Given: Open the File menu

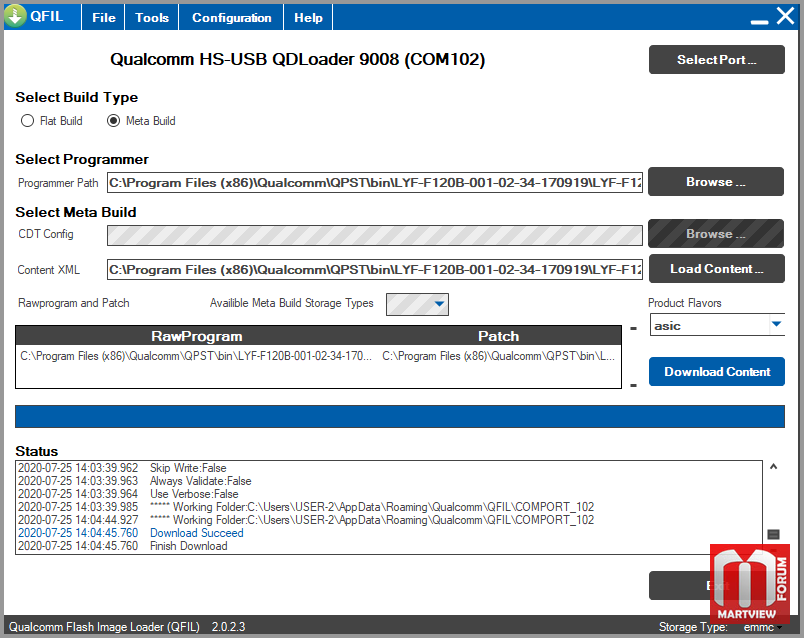Looking at the screenshot, I should (104, 17).
